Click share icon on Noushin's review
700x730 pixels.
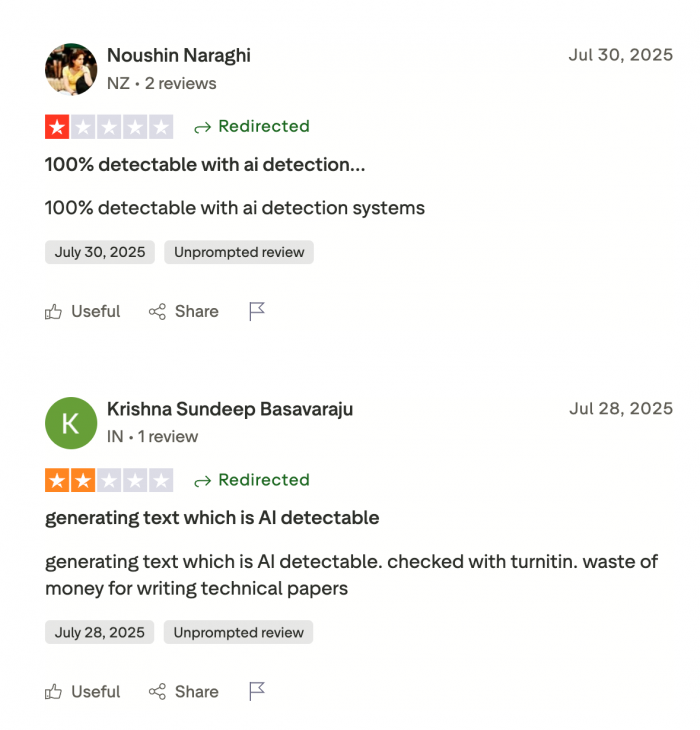[157, 312]
